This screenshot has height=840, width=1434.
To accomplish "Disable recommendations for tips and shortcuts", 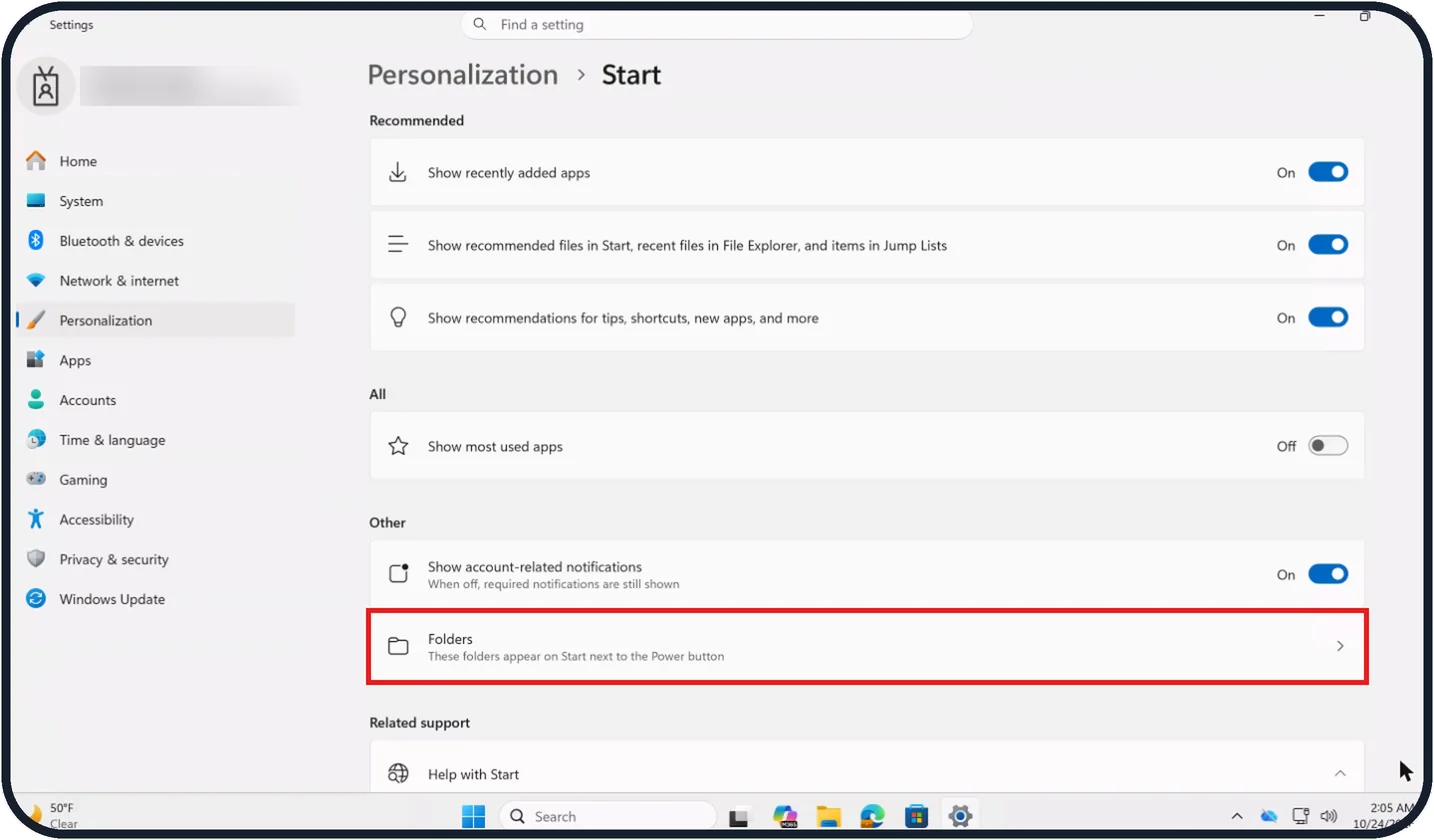I will [1328, 318].
